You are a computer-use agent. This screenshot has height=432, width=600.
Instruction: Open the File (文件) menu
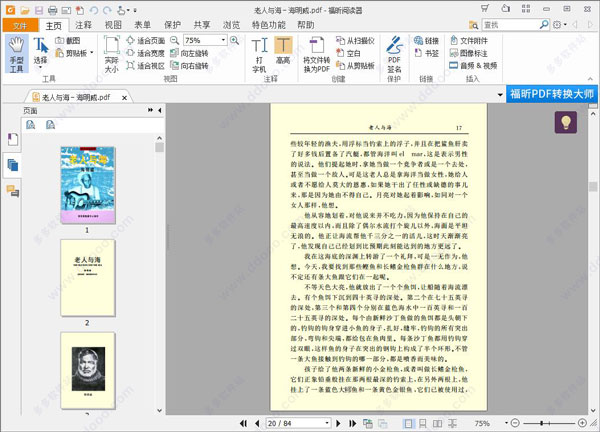(20, 25)
